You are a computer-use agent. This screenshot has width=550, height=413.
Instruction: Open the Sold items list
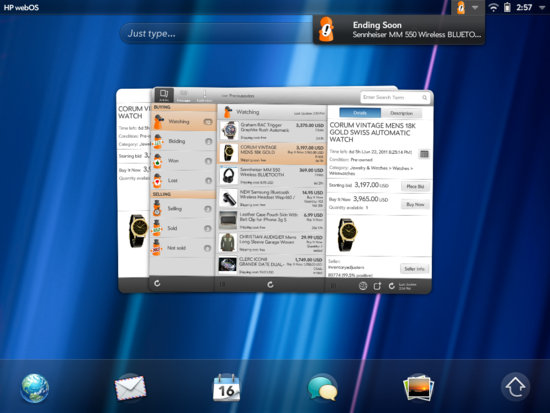pyautogui.click(x=183, y=228)
